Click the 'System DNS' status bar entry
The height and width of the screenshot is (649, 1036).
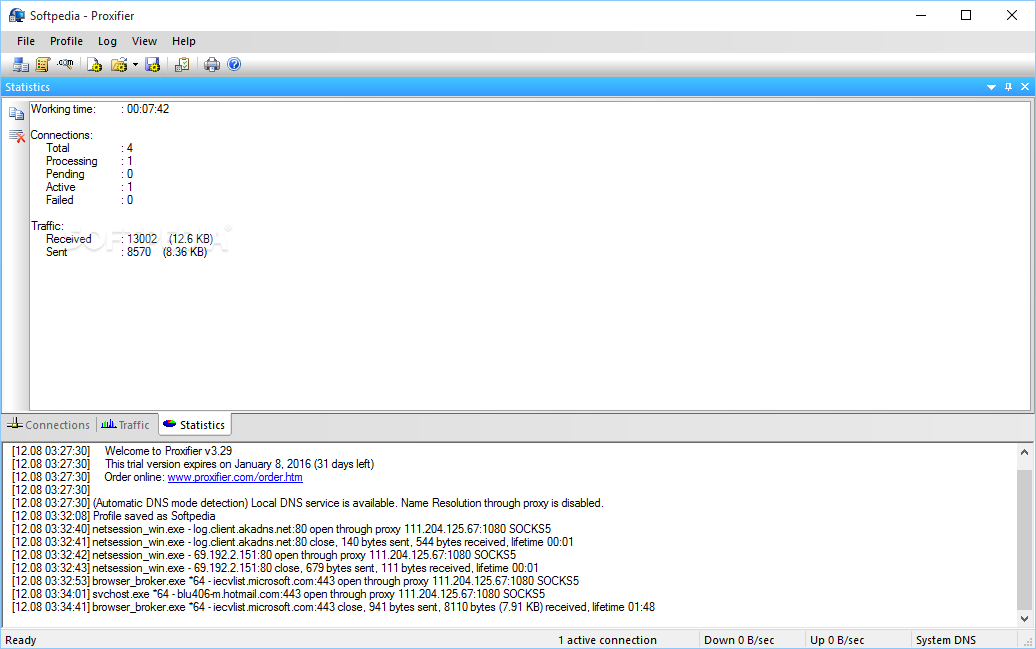click(945, 640)
